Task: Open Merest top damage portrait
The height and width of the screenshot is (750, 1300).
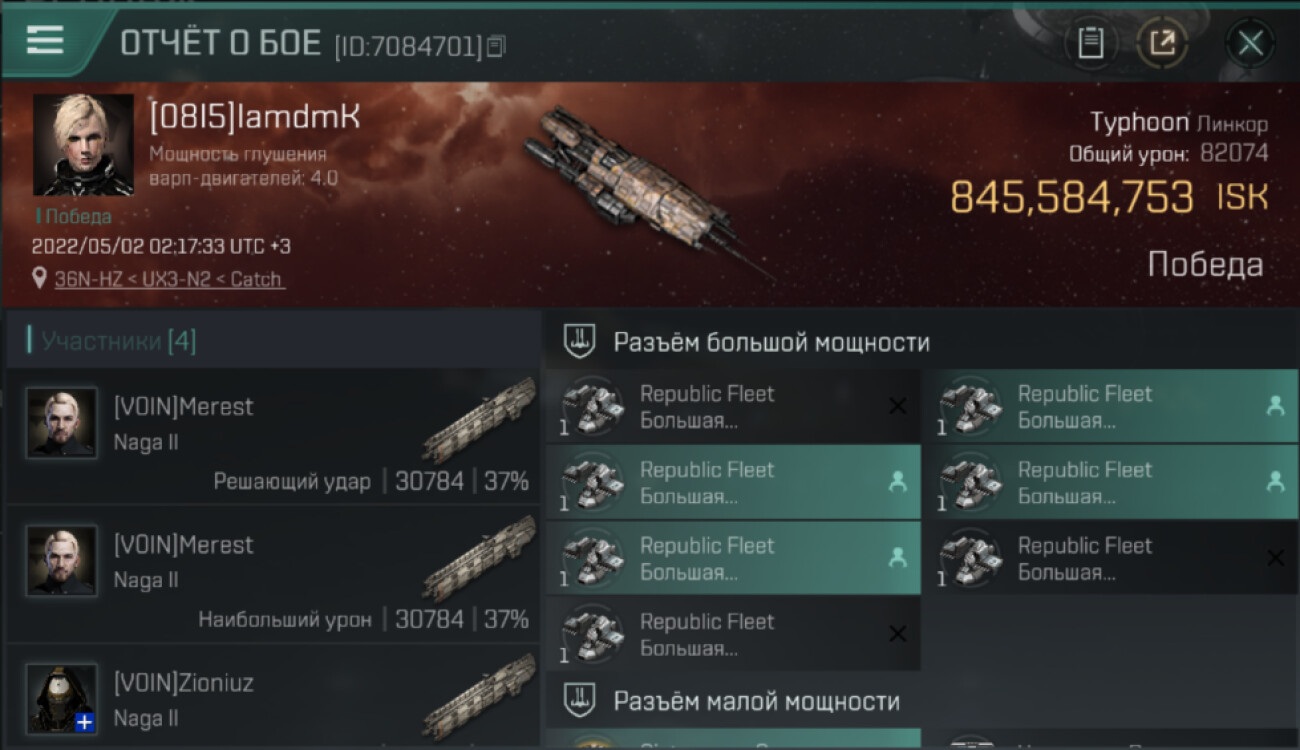Action: 62,561
